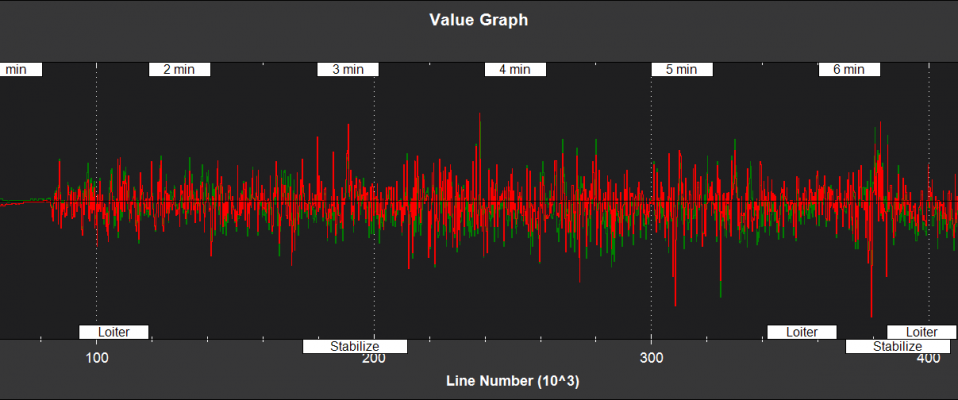Click the Stabilize mode label near line 400
Screen dimensions: 958x400
[897, 347]
